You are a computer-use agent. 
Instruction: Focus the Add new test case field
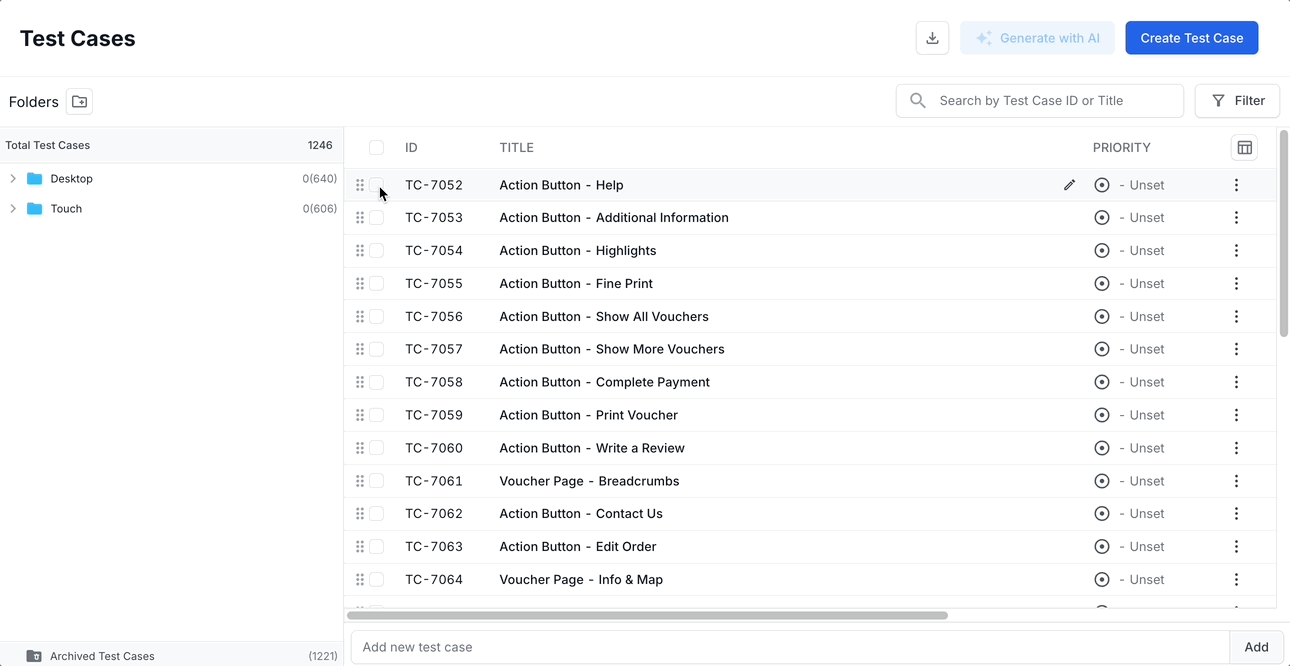pyautogui.click(x=789, y=647)
